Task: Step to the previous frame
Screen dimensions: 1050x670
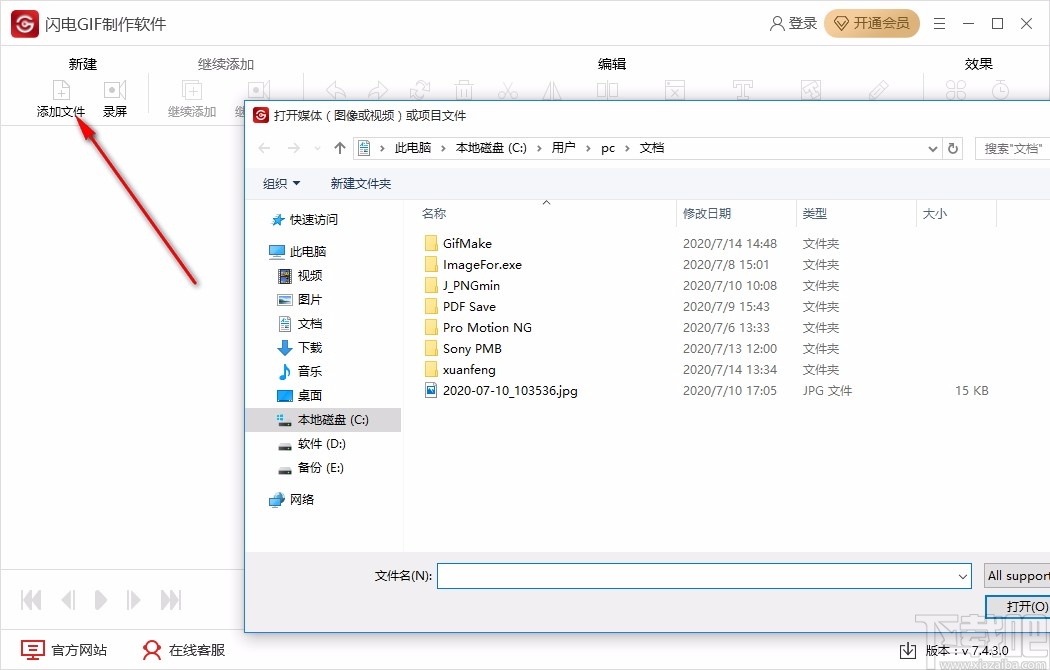Action: [x=68, y=600]
